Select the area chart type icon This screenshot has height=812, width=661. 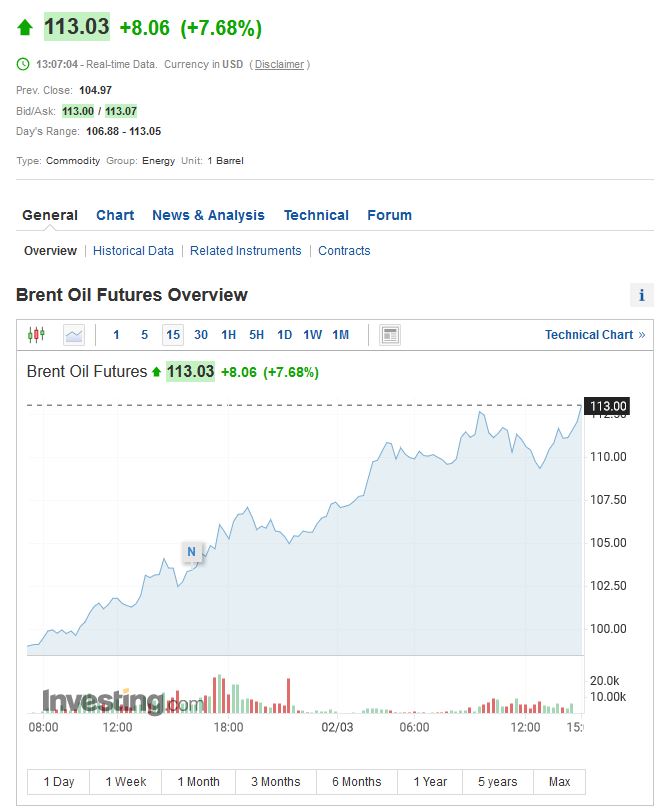(74, 335)
